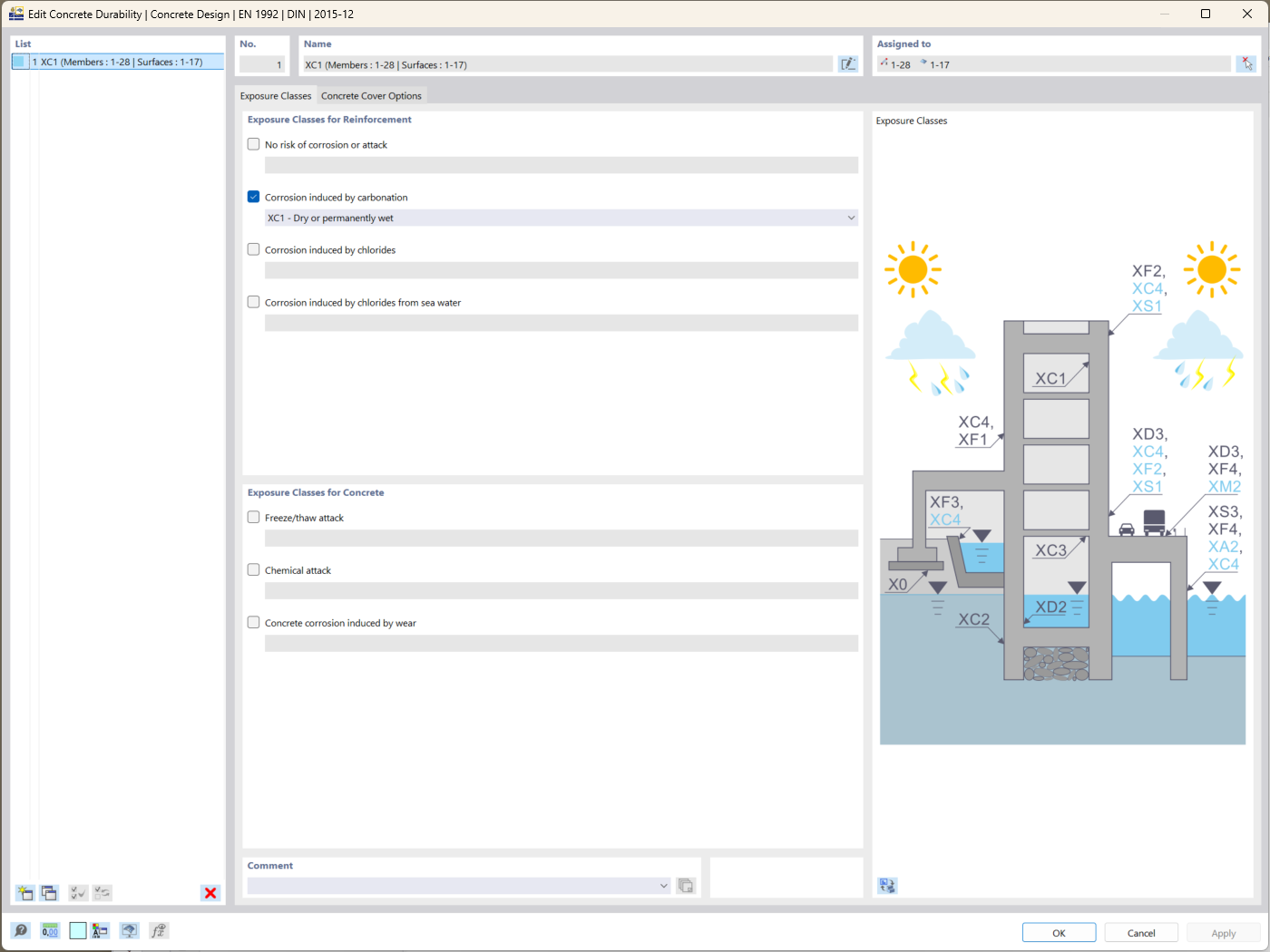Screen dimensions: 1270x952
Task: Click the fx formula icon
Action: 159,930
